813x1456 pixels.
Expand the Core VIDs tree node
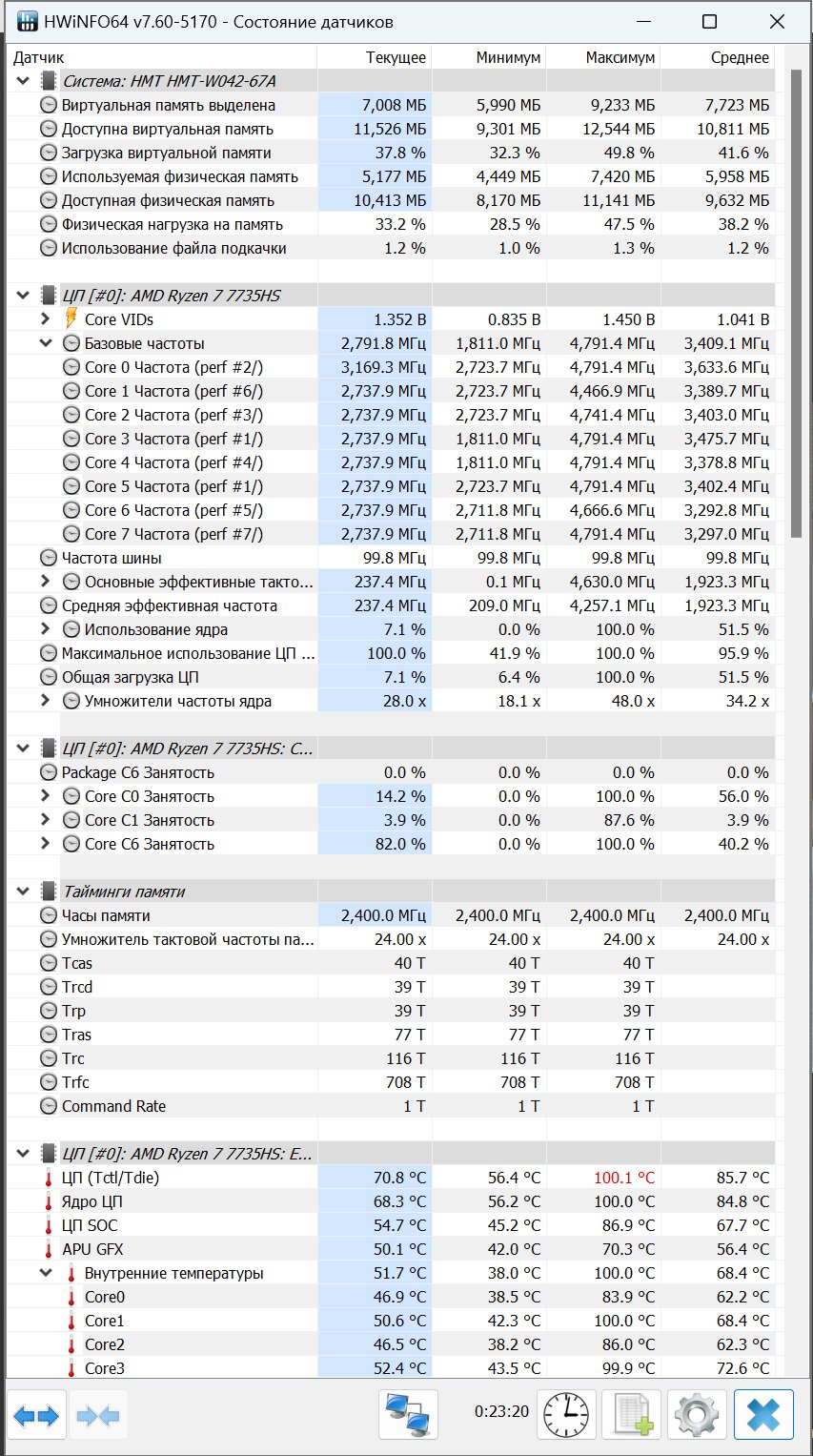click(x=46, y=319)
